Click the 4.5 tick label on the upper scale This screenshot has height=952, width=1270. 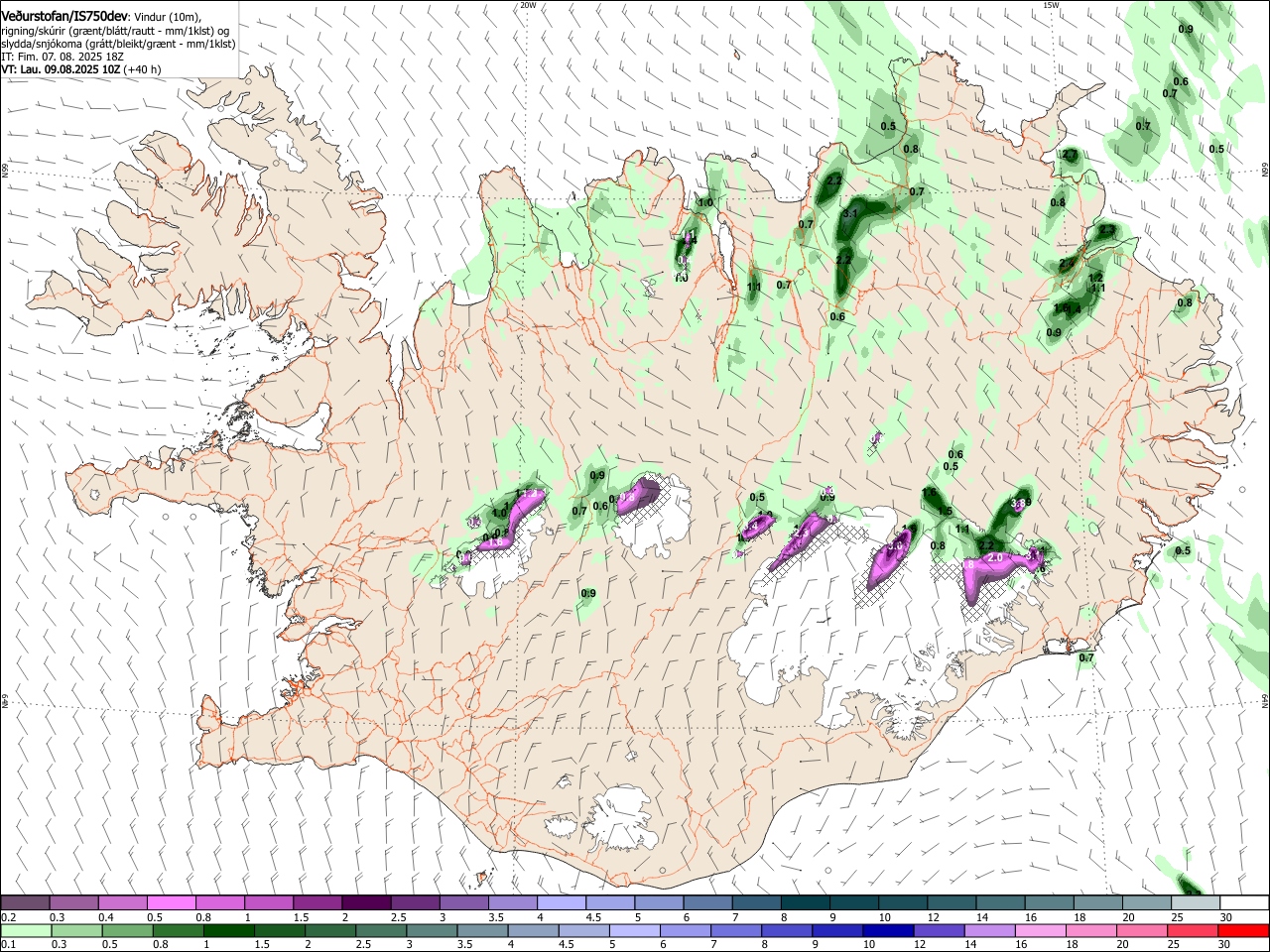[x=593, y=917]
